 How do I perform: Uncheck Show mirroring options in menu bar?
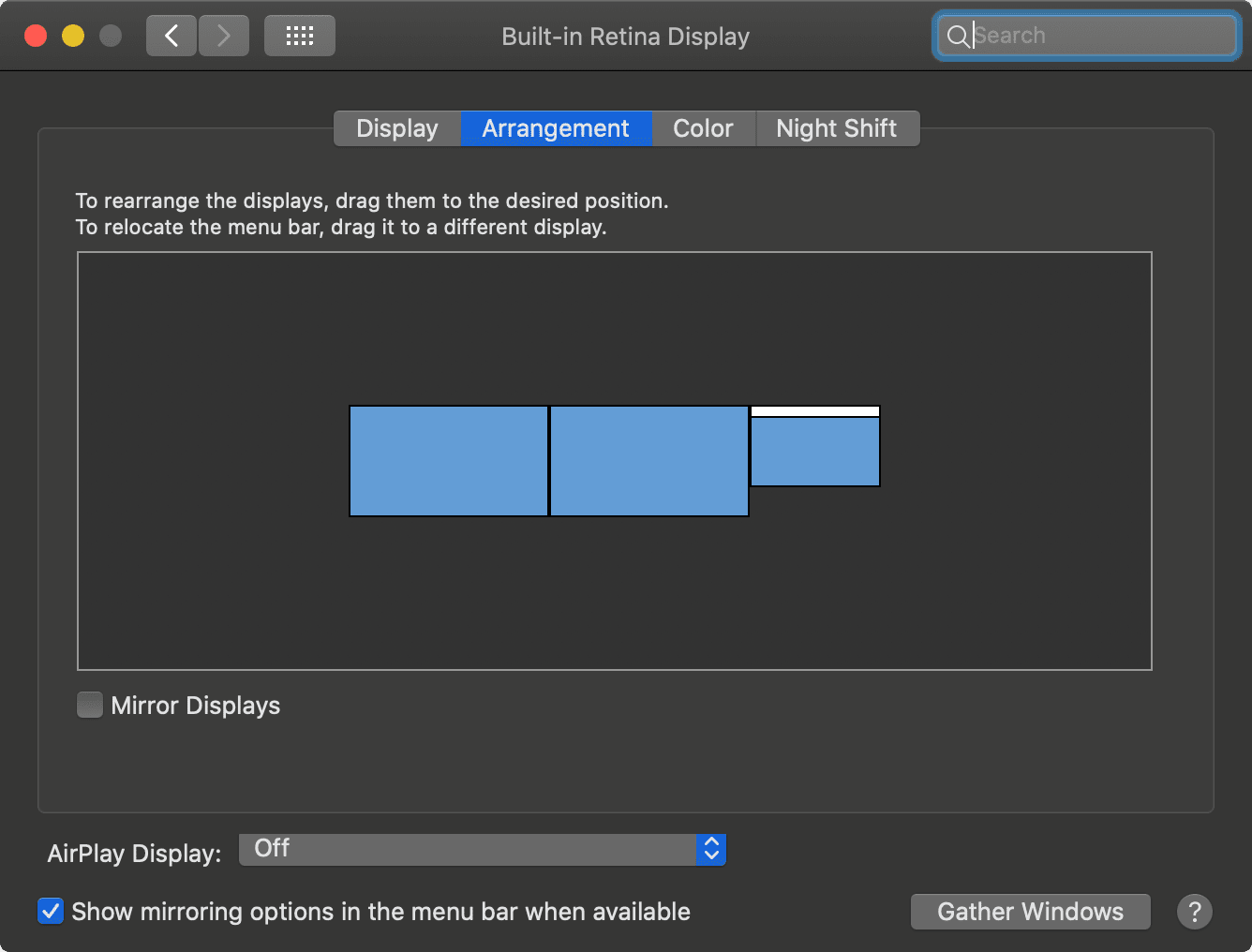point(51,911)
